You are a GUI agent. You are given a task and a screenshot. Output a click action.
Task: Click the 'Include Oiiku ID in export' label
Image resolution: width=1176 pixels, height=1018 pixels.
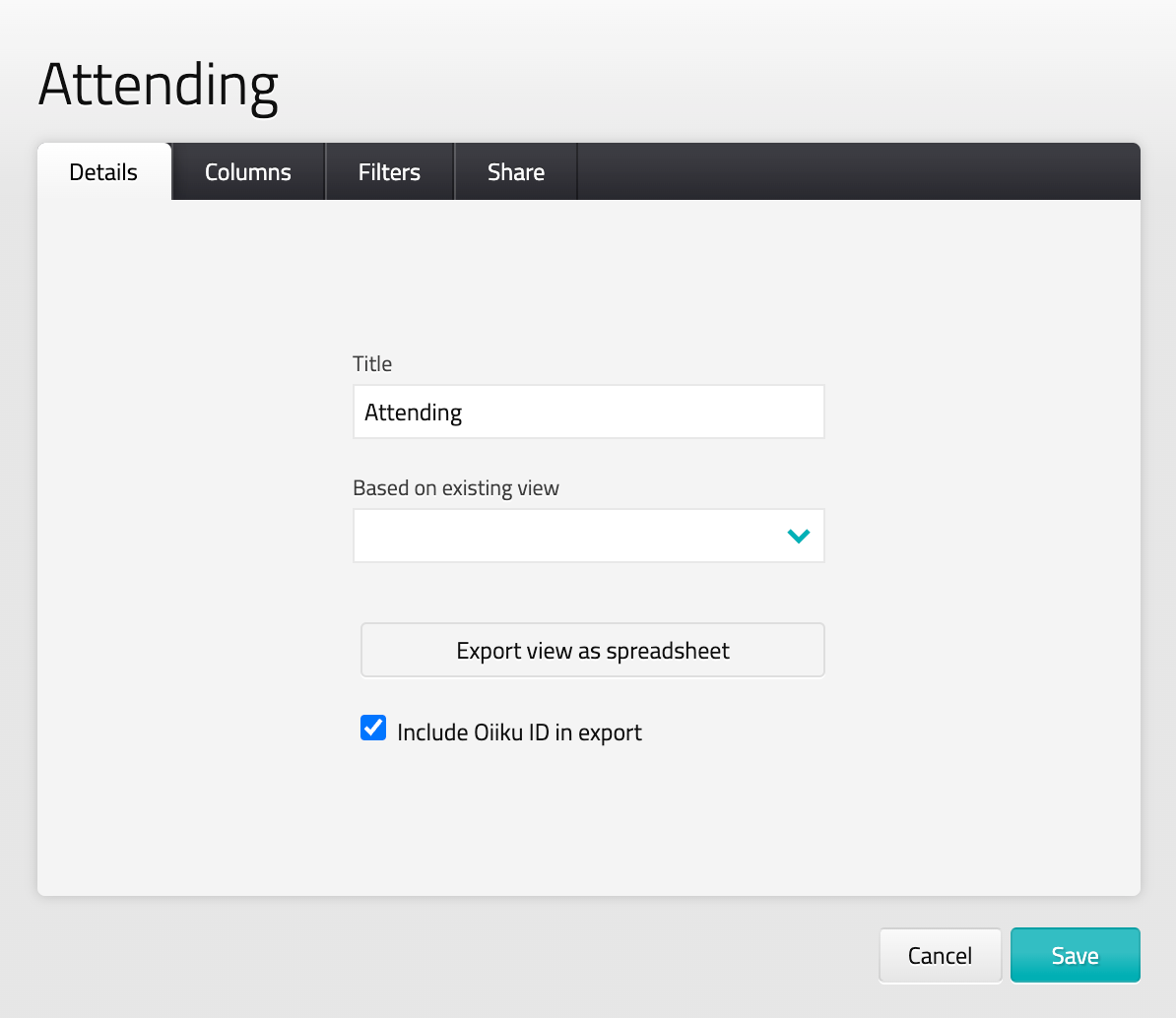519,732
